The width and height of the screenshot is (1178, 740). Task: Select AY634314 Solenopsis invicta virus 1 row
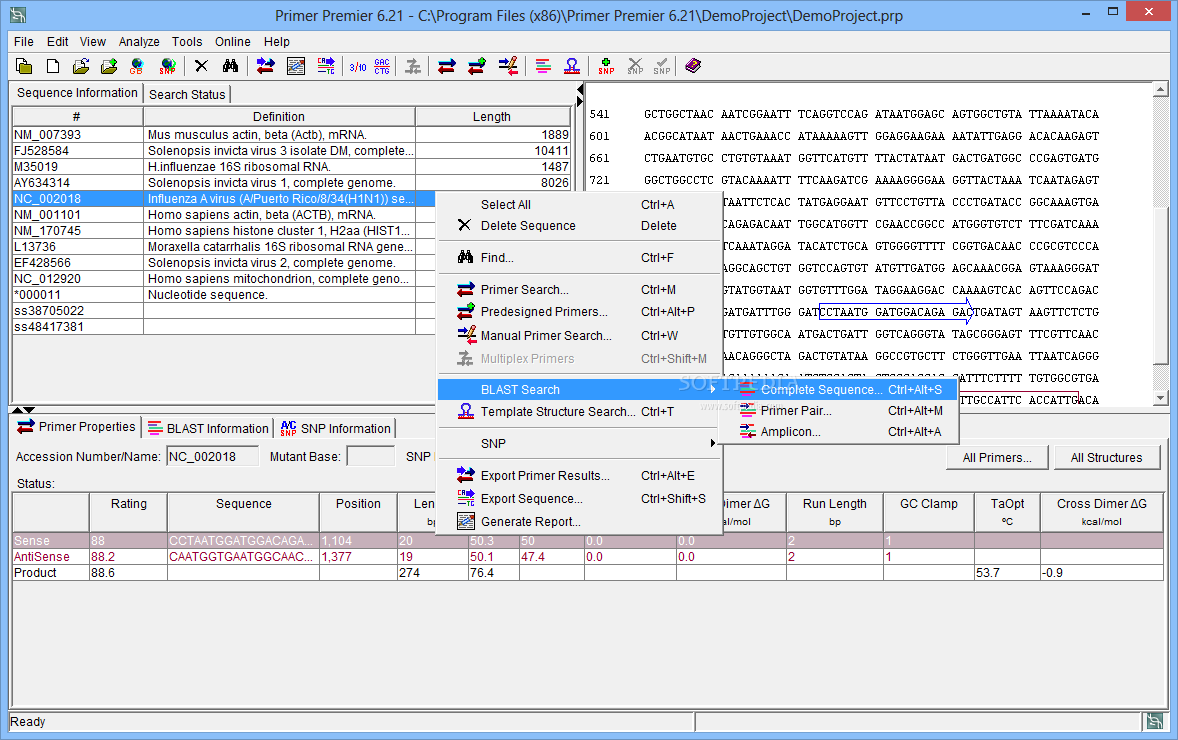[x=291, y=183]
